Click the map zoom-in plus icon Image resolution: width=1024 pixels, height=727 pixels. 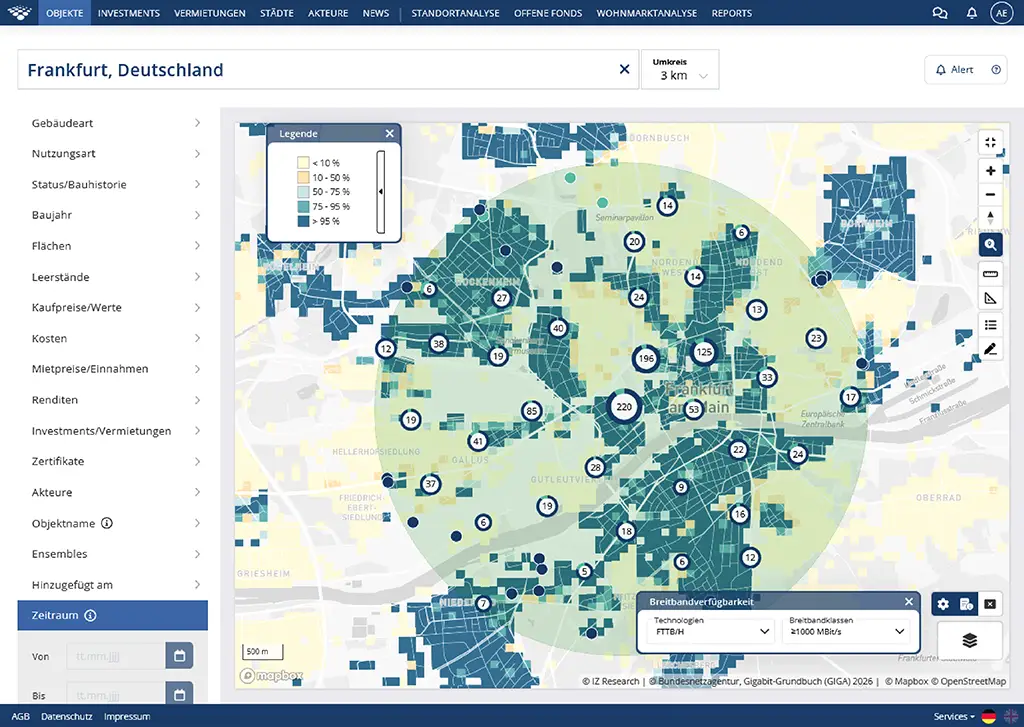coord(990,170)
